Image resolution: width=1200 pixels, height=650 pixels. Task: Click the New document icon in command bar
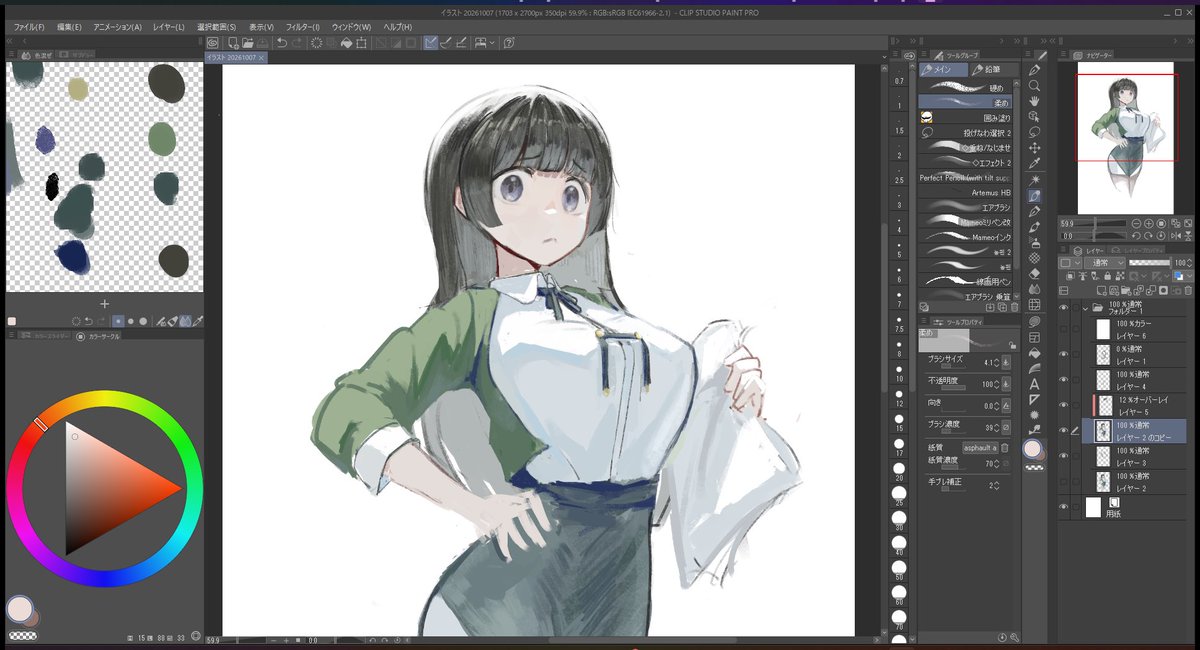[x=232, y=43]
